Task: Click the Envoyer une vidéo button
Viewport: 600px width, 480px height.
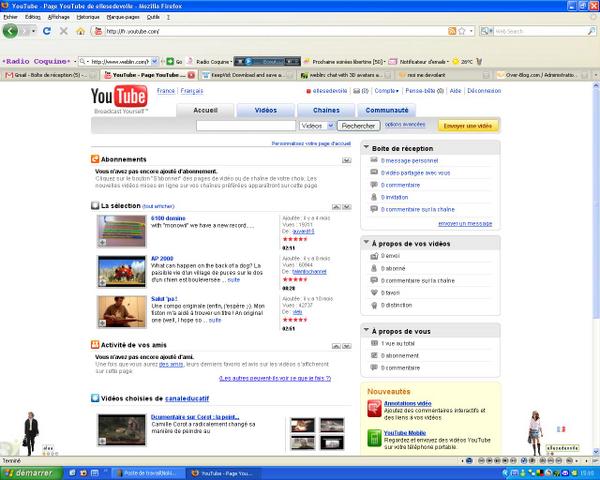Action: click(x=468, y=126)
